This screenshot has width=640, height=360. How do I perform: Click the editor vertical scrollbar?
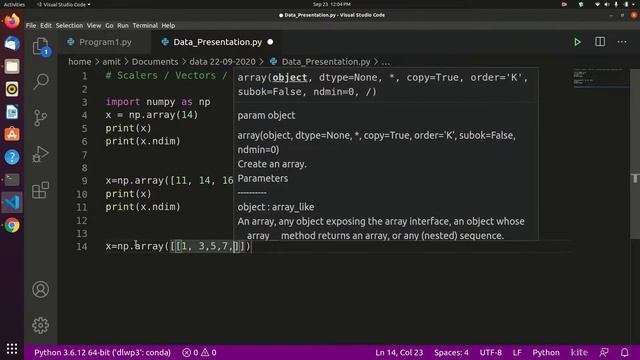[635, 154]
